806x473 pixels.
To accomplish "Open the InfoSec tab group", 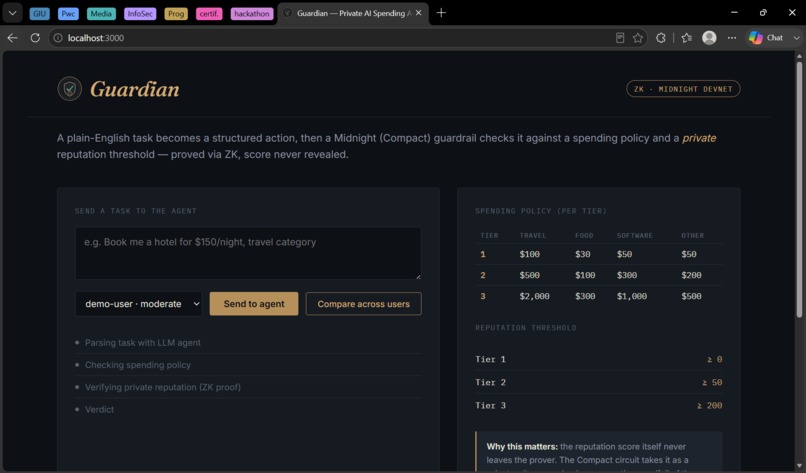I will [x=140, y=13].
